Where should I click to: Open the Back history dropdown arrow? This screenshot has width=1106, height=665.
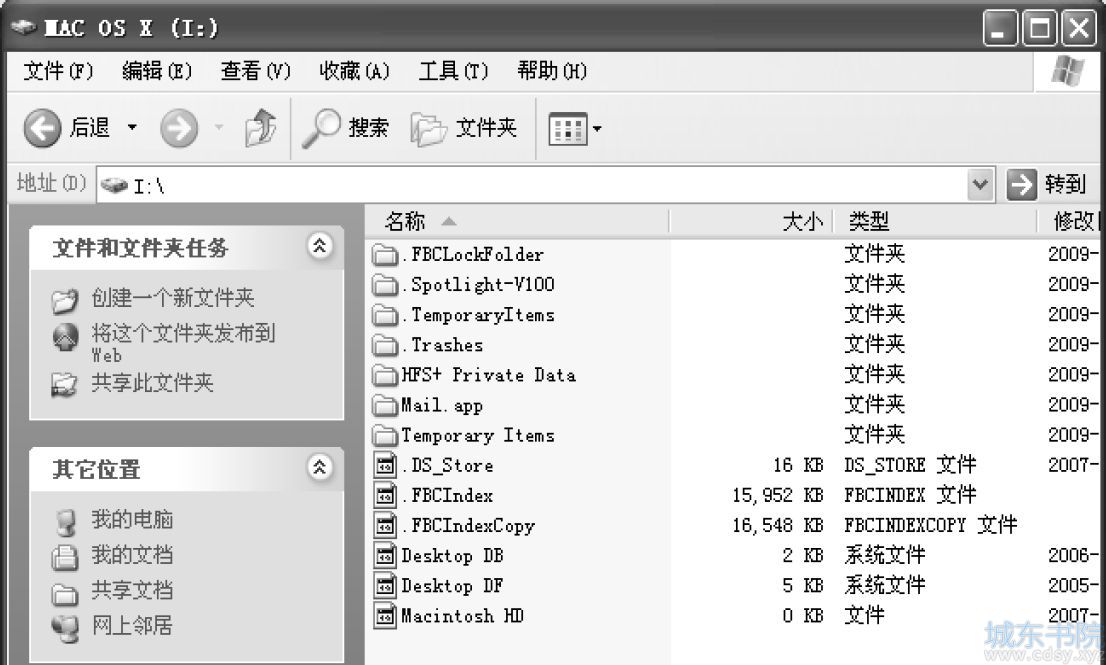132,128
